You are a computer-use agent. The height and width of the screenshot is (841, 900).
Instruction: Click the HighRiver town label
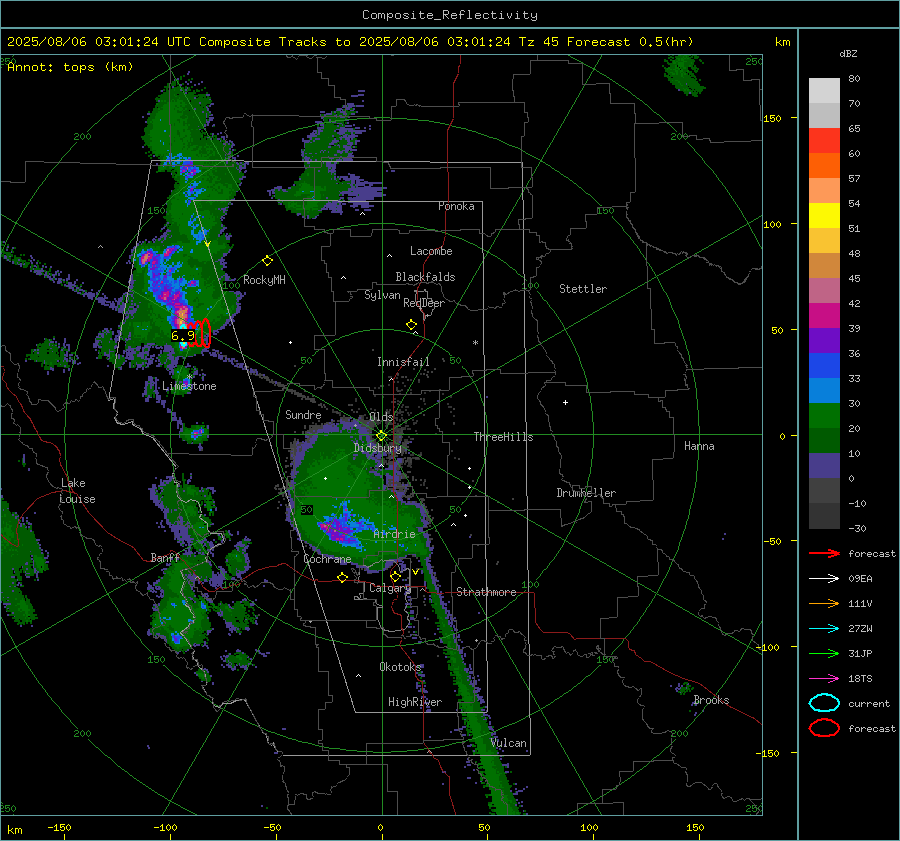click(x=415, y=702)
